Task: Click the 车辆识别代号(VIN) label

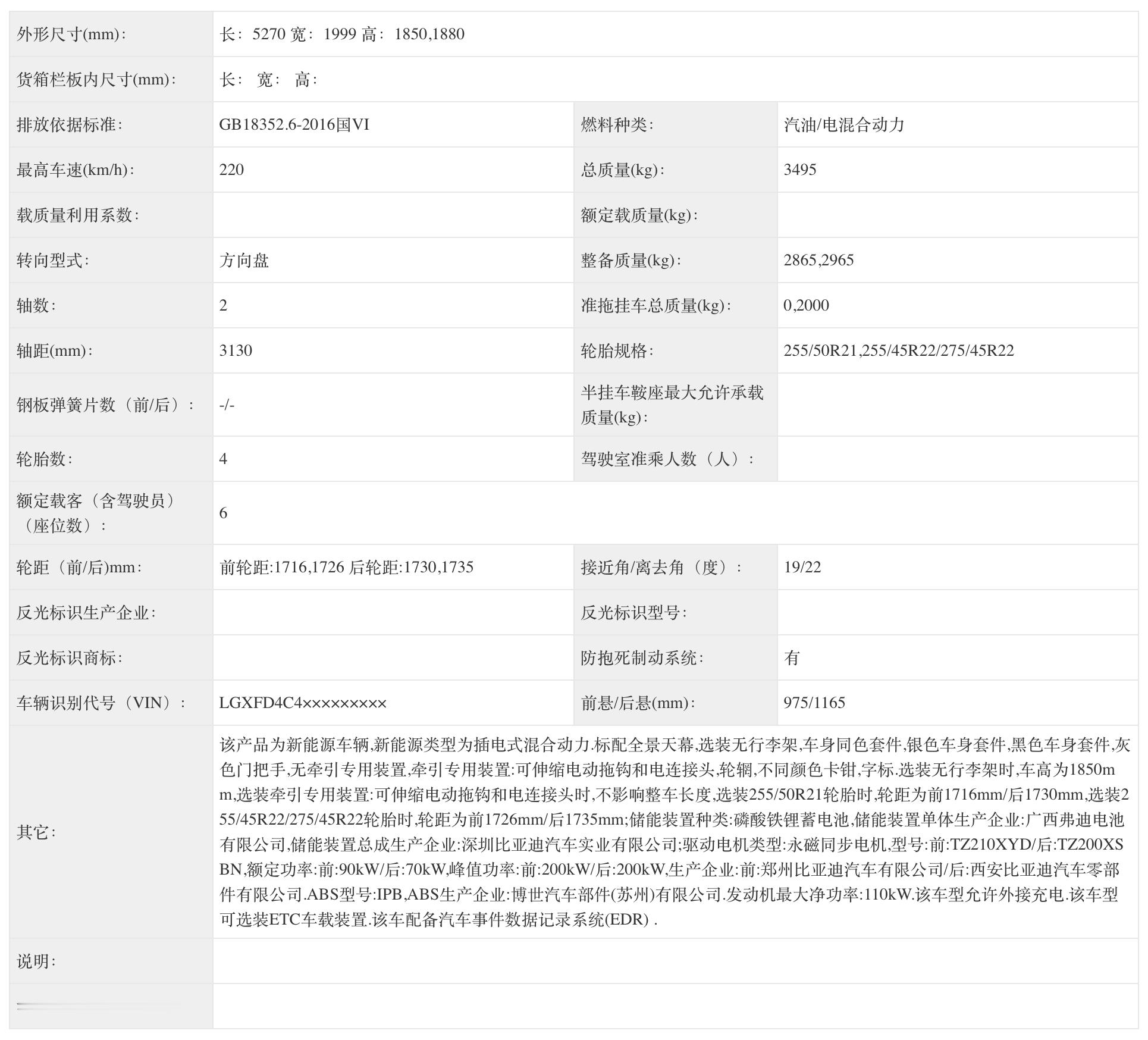Action: [102, 703]
